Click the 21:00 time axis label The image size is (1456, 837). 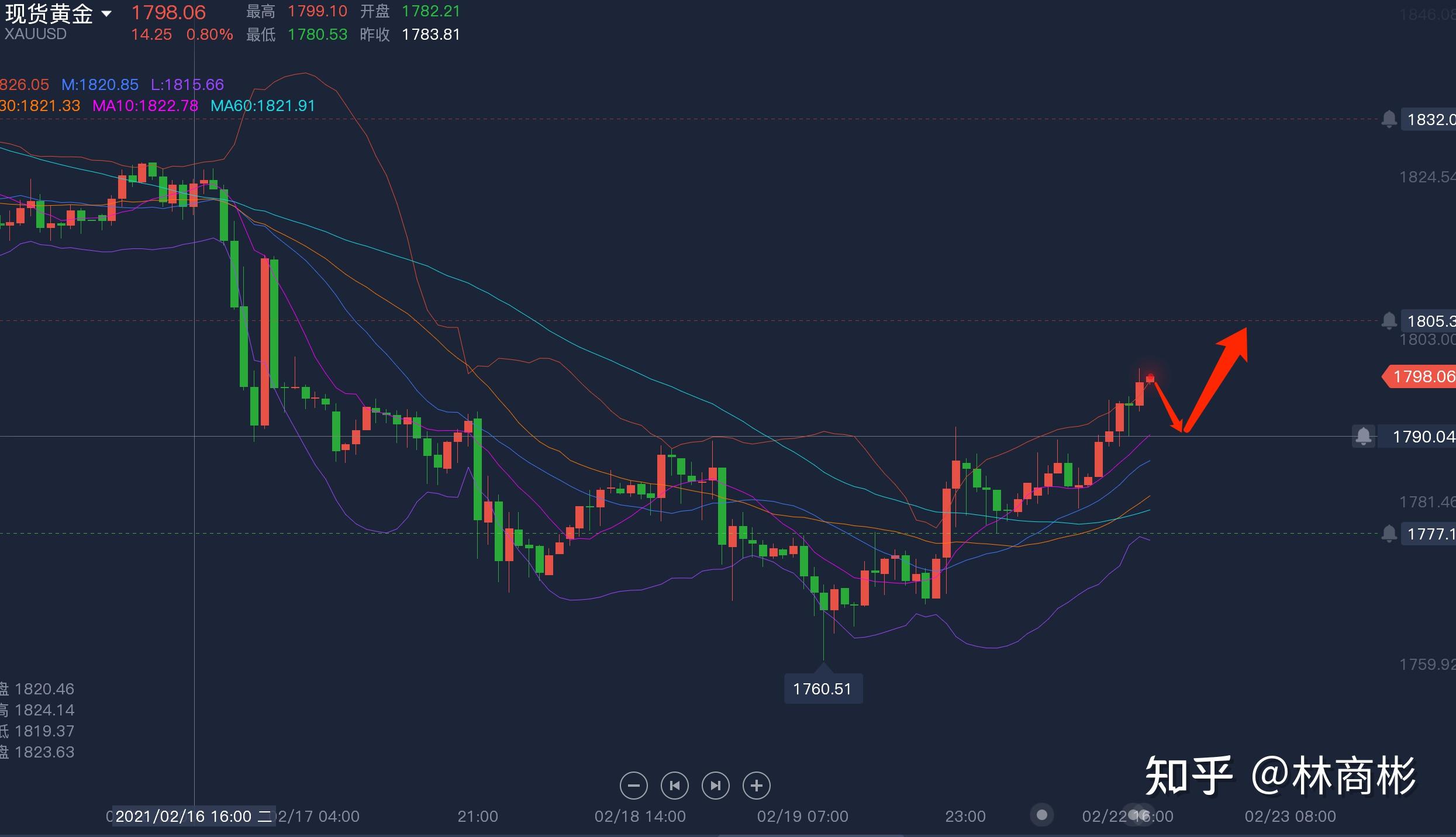pos(478,816)
